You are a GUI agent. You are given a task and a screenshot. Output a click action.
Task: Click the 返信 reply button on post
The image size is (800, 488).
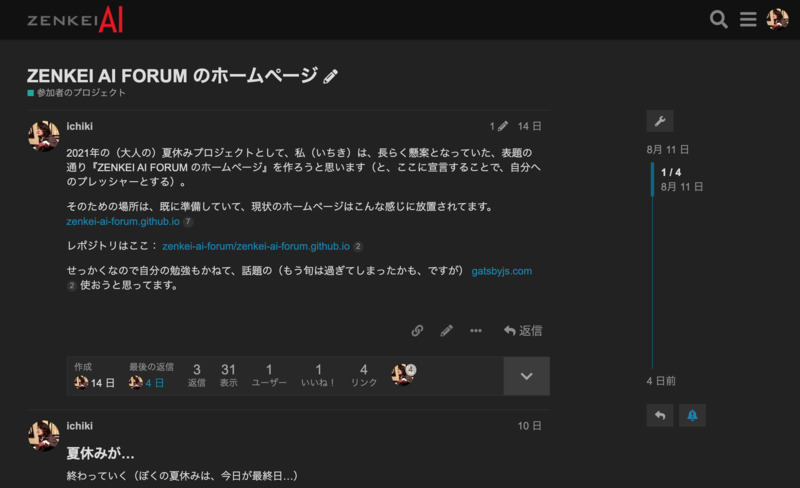click(523, 331)
